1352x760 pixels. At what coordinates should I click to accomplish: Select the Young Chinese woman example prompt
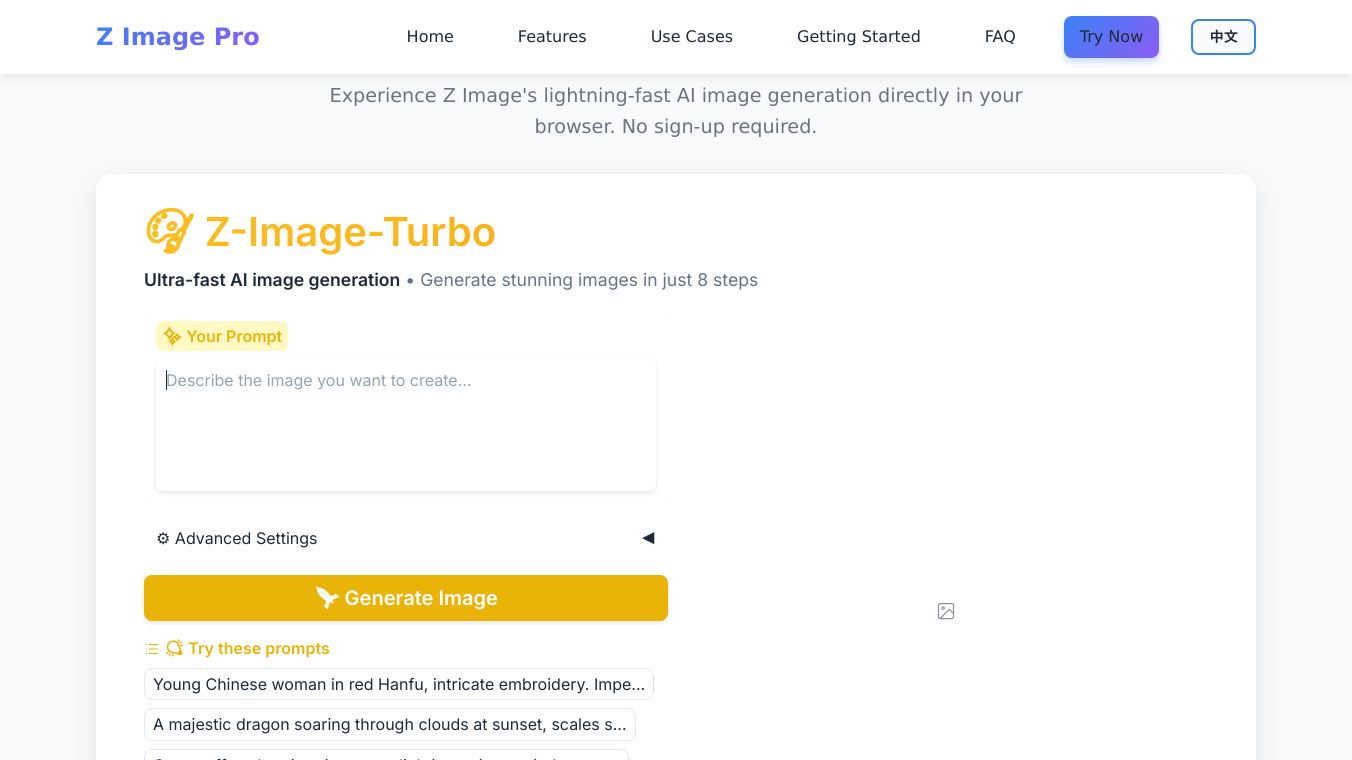click(399, 685)
